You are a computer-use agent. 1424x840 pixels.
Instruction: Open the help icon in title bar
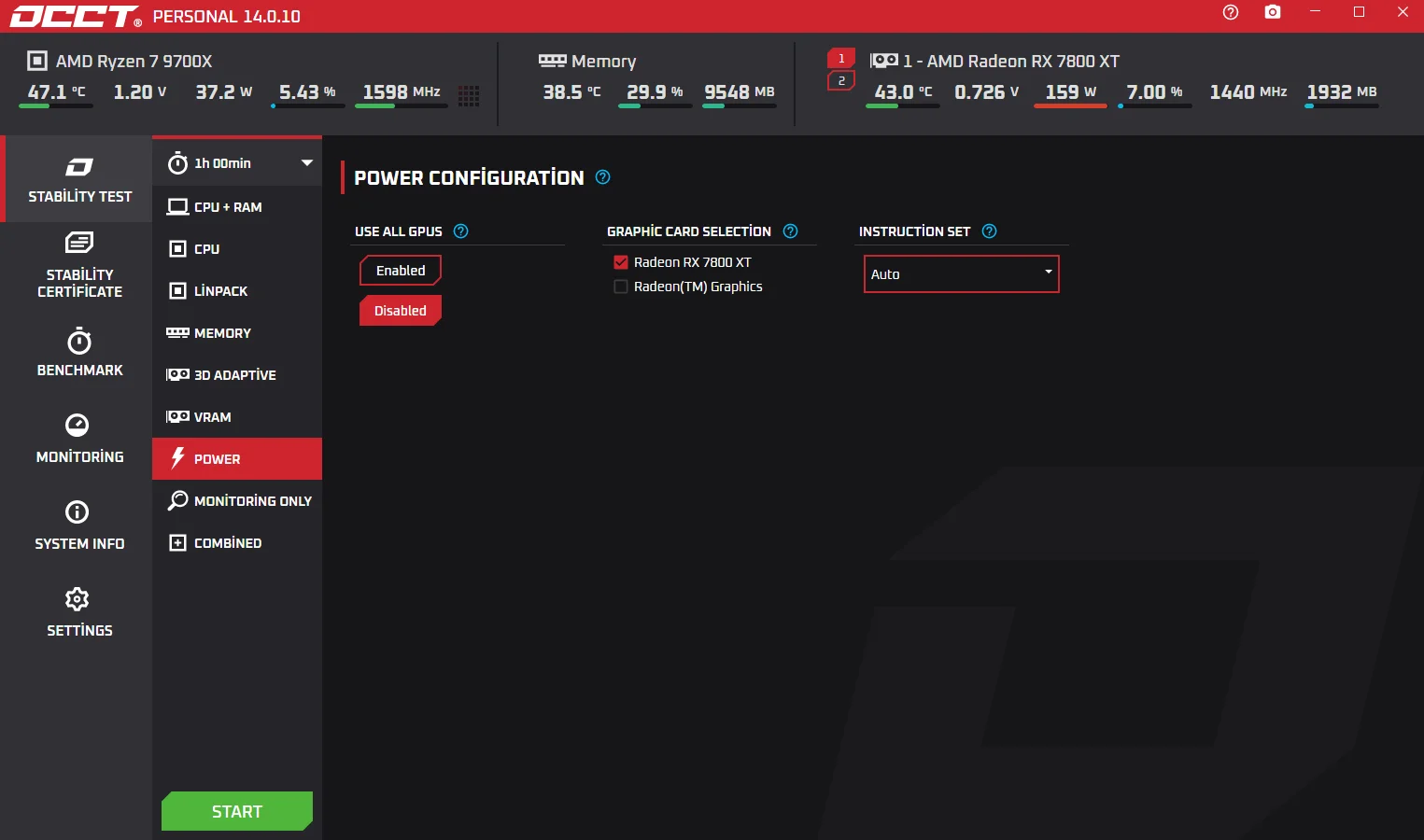tap(1231, 12)
